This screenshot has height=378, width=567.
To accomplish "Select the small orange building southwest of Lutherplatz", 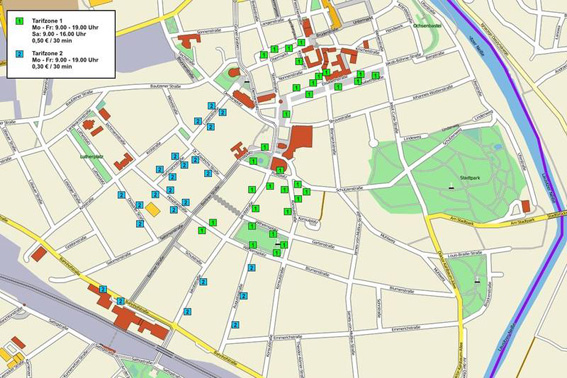I will [153, 210].
